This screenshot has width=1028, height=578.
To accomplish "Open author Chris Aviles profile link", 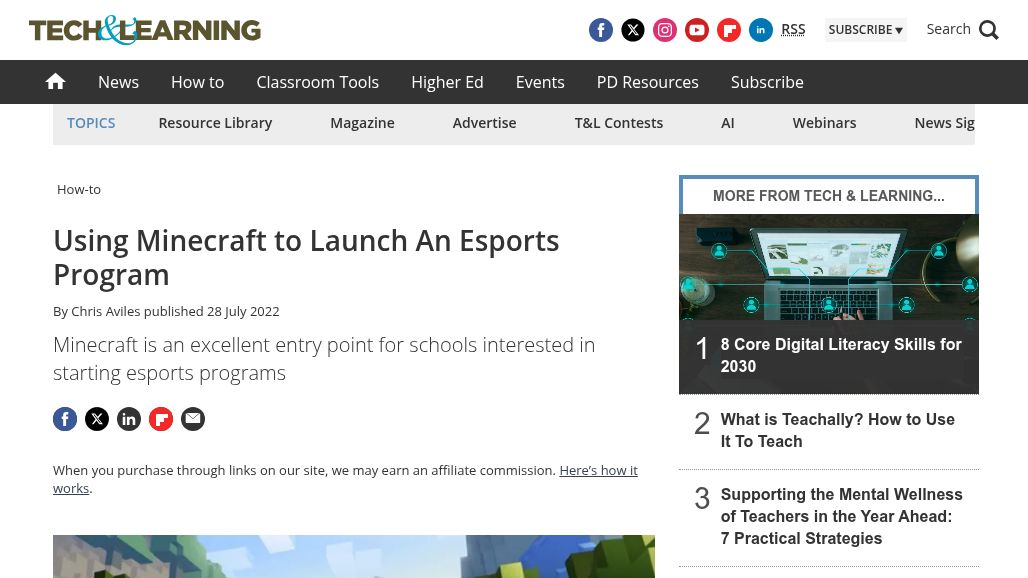I will (x=106, y=311).
